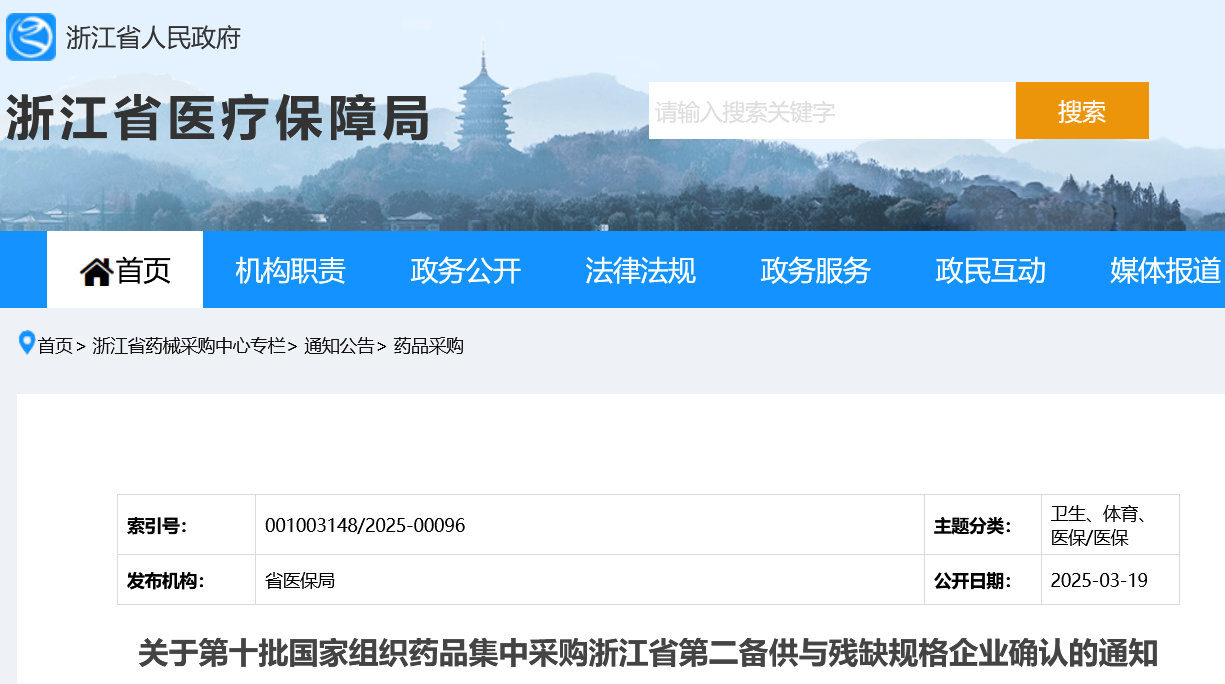This screenshot has height=684, width=1225.
Task: Open the 政民互动 menu item
Action: pos(990,270)
